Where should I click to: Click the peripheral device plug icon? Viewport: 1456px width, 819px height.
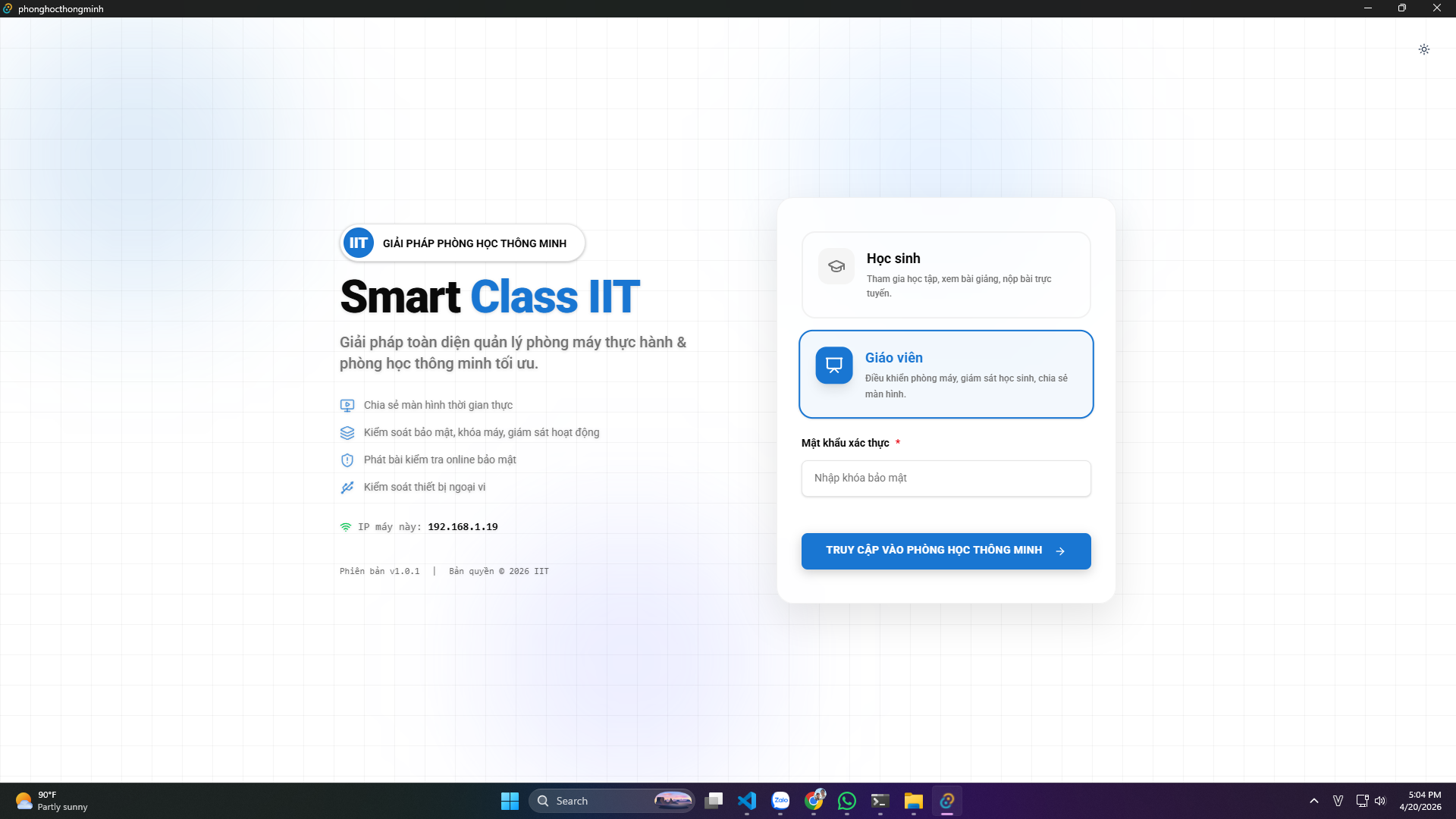pyautogui.click(x=347, y=488)
